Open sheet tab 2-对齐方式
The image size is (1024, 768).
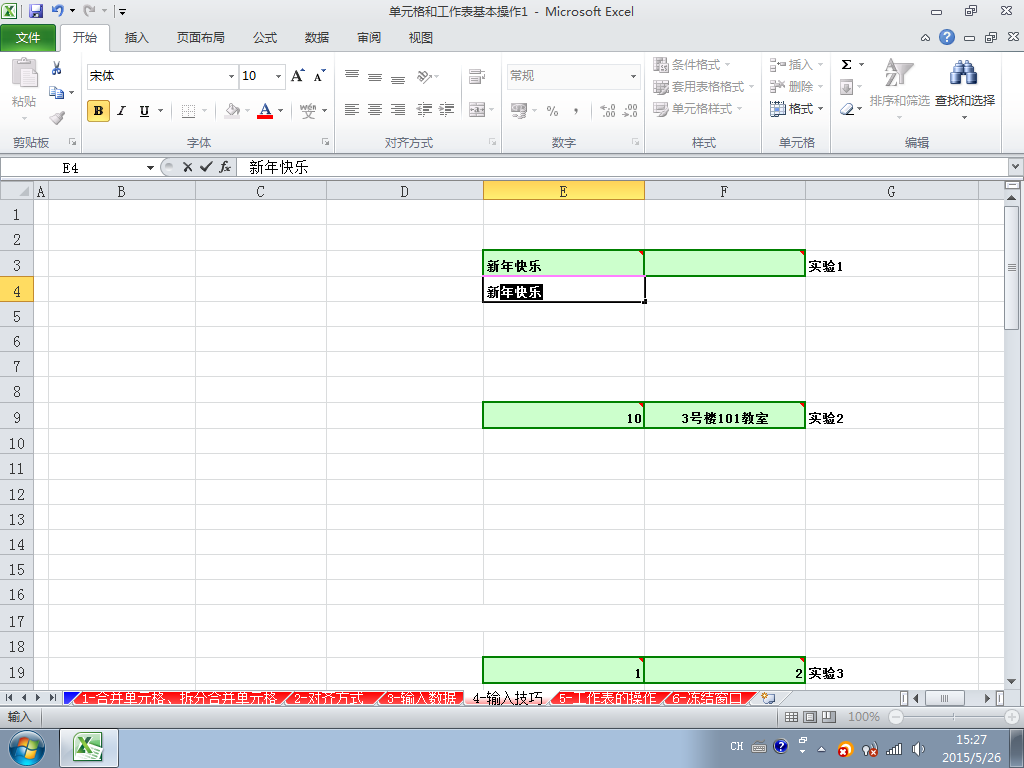[329, 698]
